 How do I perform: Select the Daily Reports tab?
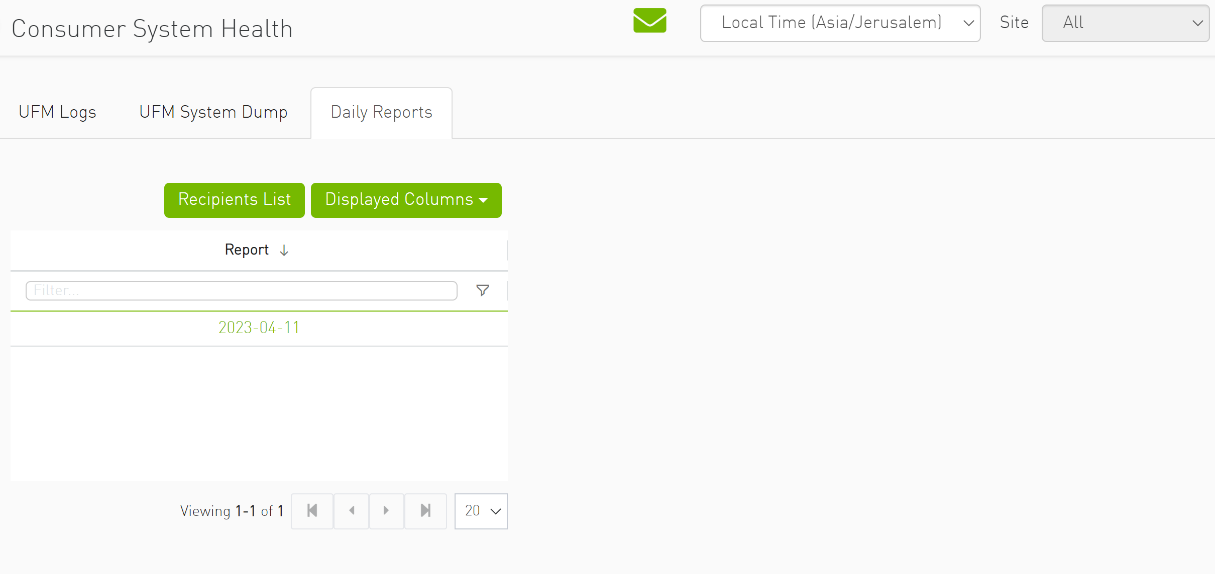pos(381,112)
